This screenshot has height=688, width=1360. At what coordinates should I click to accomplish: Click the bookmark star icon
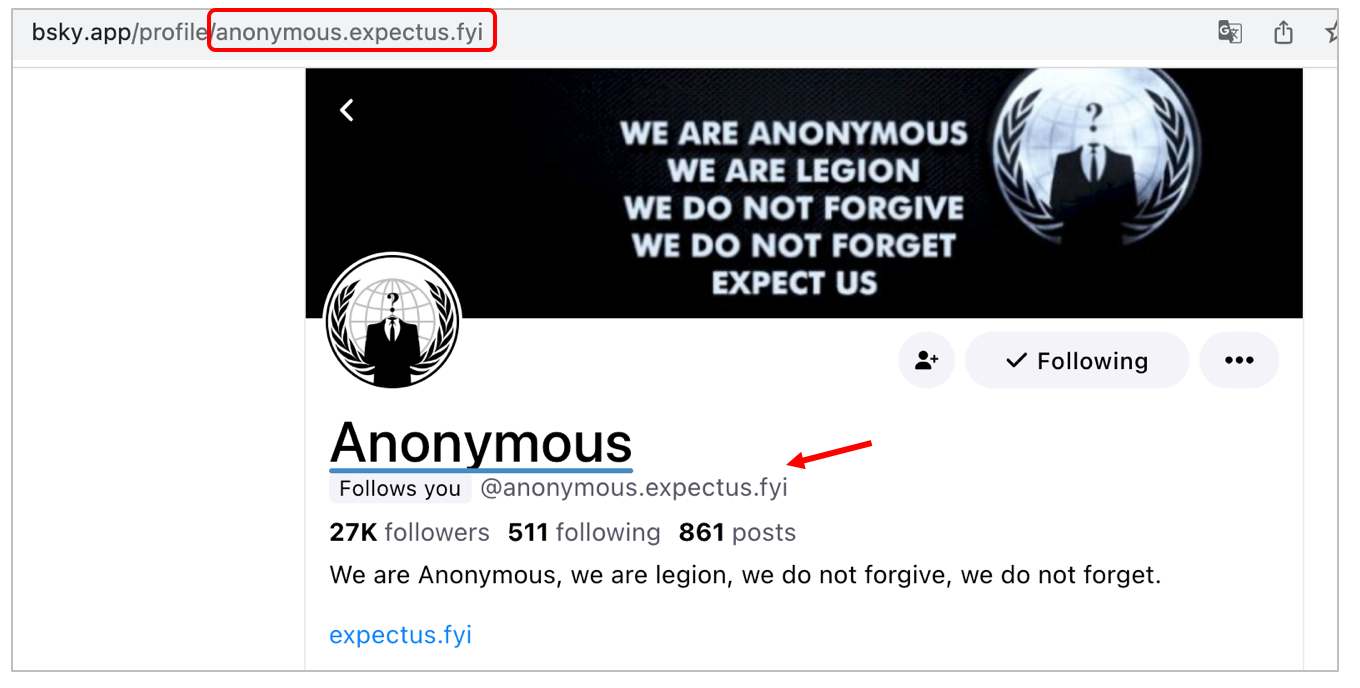pyautogui.click(x=1333, y=32)
